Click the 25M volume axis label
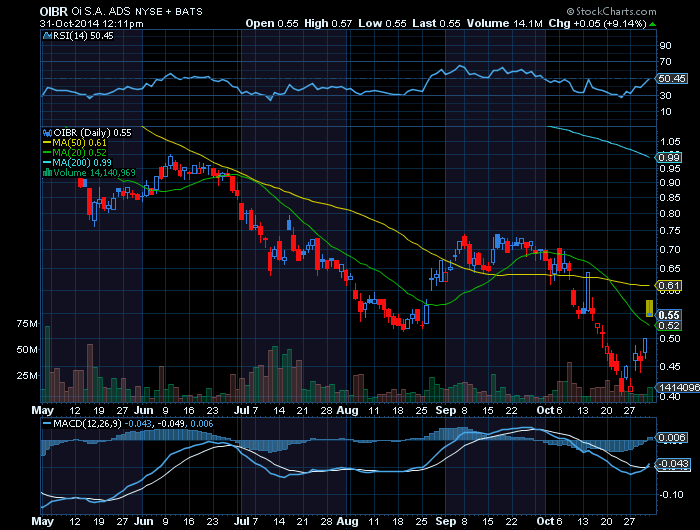Viewport: 700px width, 530px height. click(x=27, y=376)
